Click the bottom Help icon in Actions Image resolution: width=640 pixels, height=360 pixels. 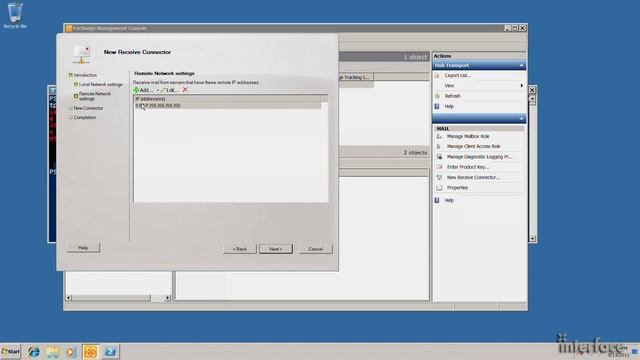(x=437, y=200)
